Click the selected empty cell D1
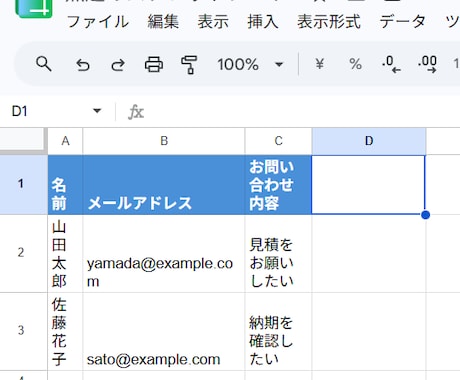The height and width of the screenshot is (380, 460). pos(368,185)
